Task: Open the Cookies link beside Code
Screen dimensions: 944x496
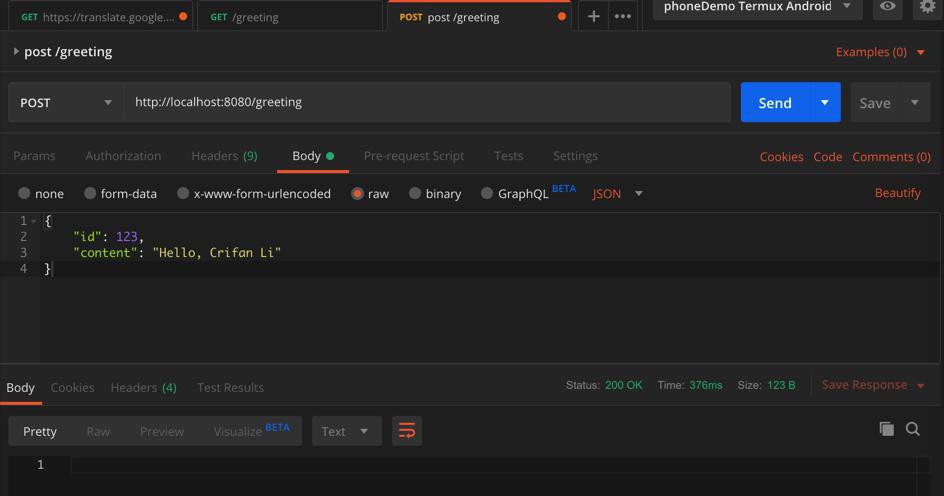Action: (x=781, y=157)
